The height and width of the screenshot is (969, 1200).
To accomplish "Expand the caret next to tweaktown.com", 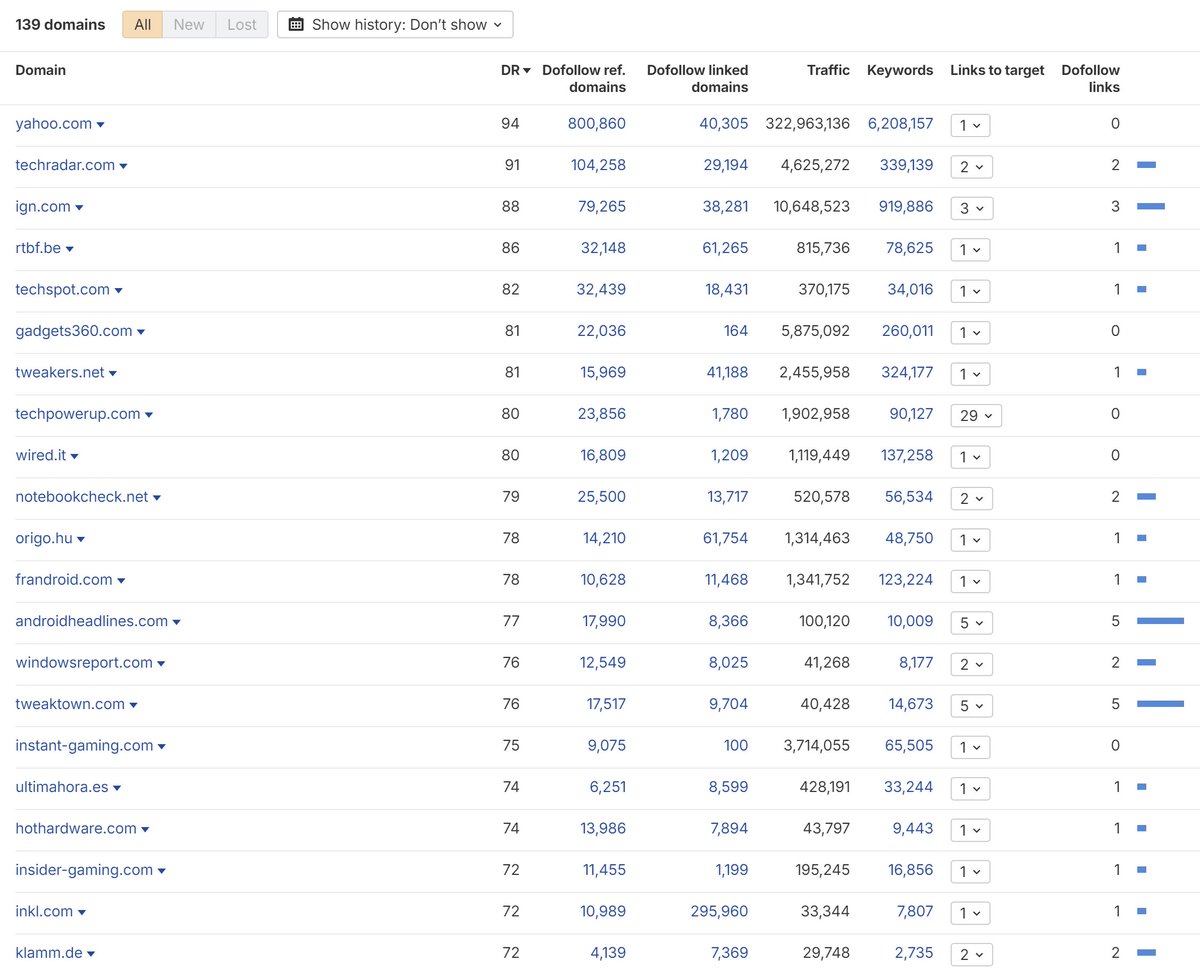I will tap(133, 705).
